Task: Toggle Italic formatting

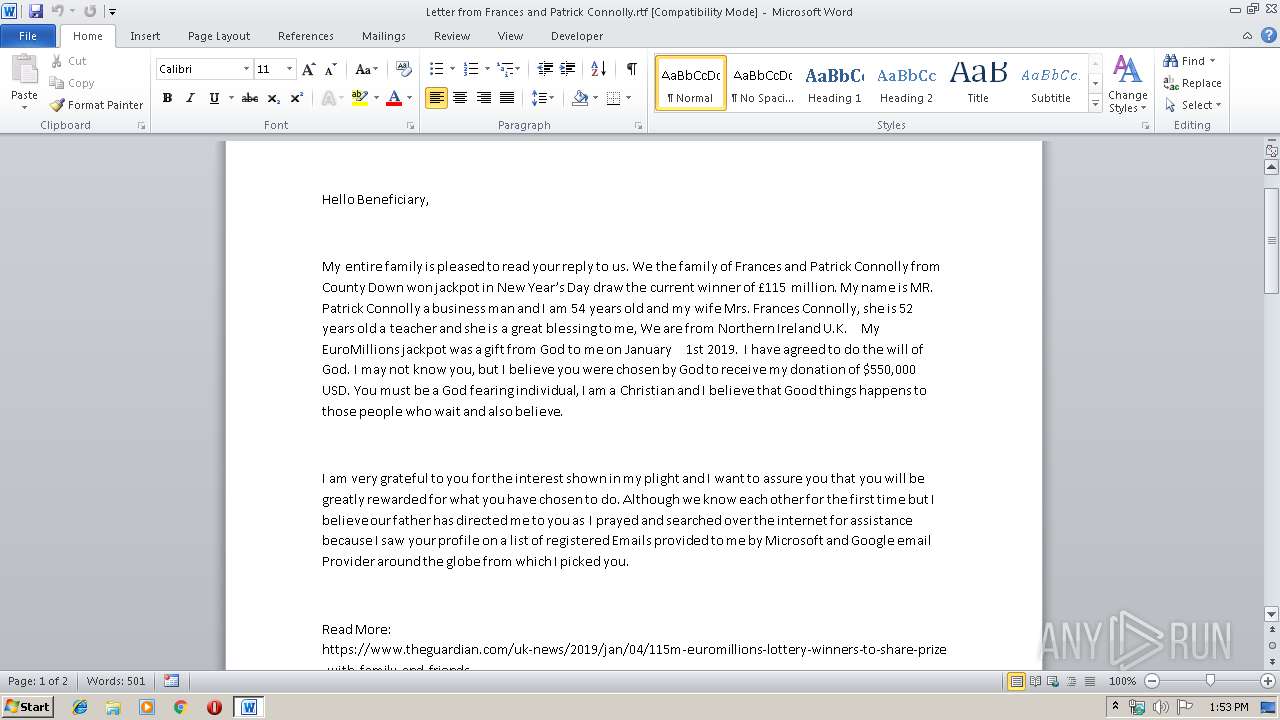Action: tap(190, 98)
